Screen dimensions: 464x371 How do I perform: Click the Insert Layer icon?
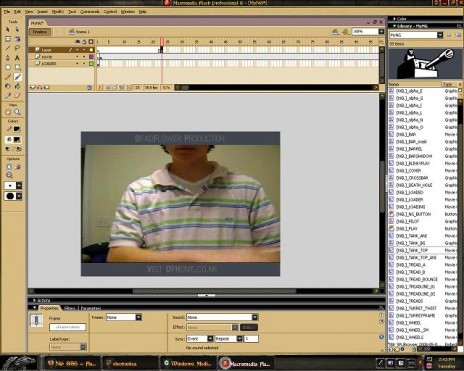[33, 87]
